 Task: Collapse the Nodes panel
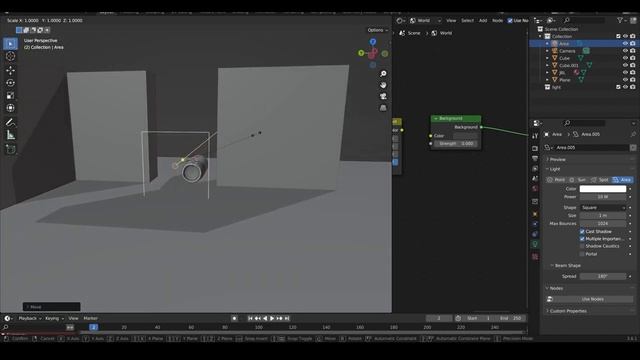coord(555,288)
